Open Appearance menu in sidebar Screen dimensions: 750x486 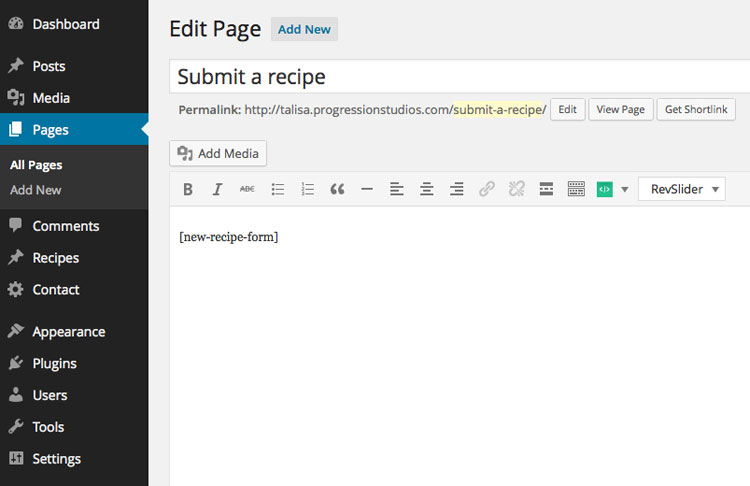click(74, 331)
